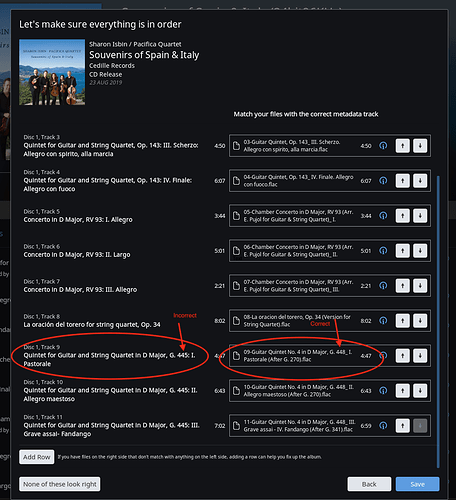Save the track matching

click(418, 484)
